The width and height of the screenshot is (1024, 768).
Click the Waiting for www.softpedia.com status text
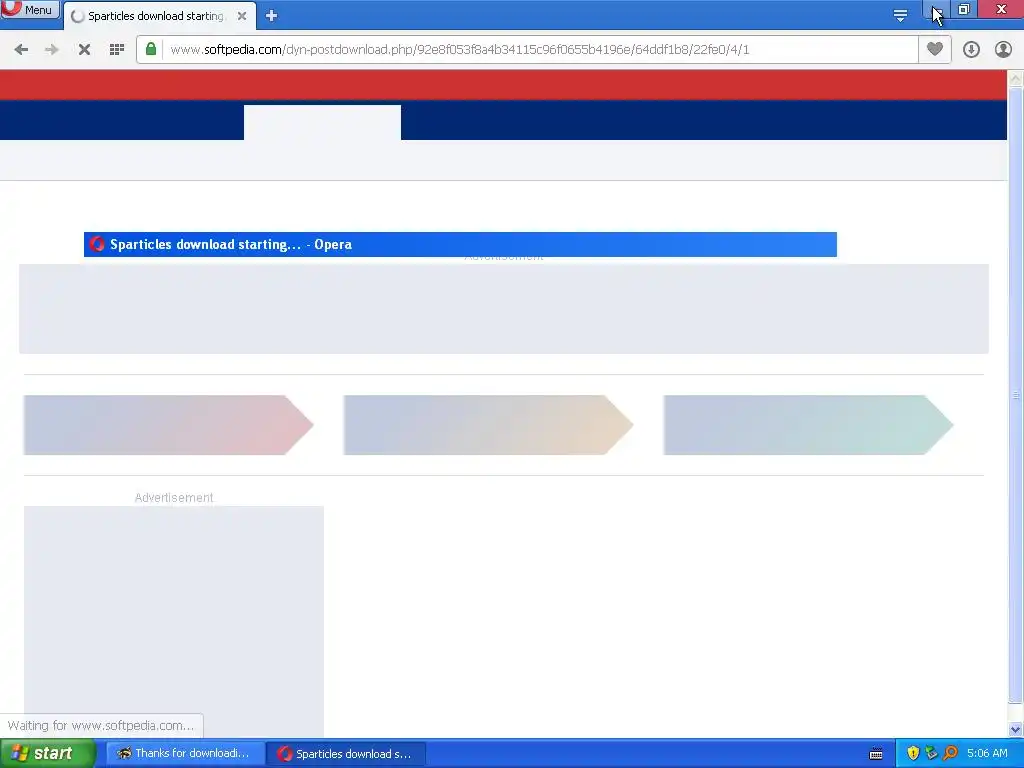click(x=101, y=726)
